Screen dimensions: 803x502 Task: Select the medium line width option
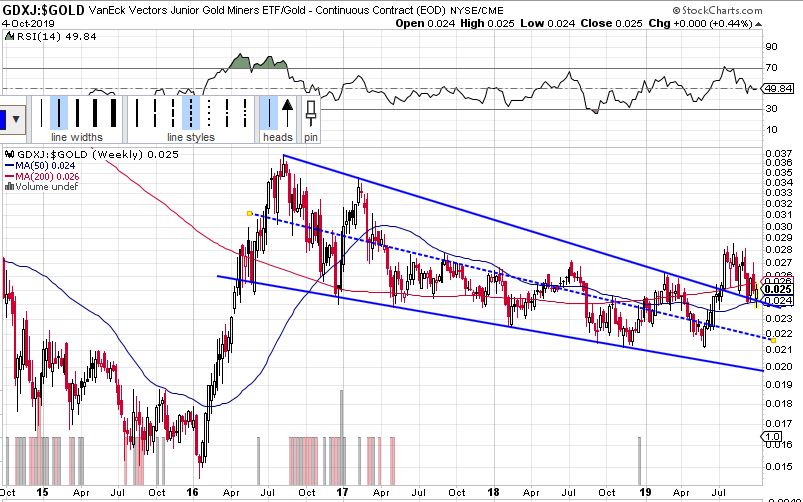(x=77, y=113)
